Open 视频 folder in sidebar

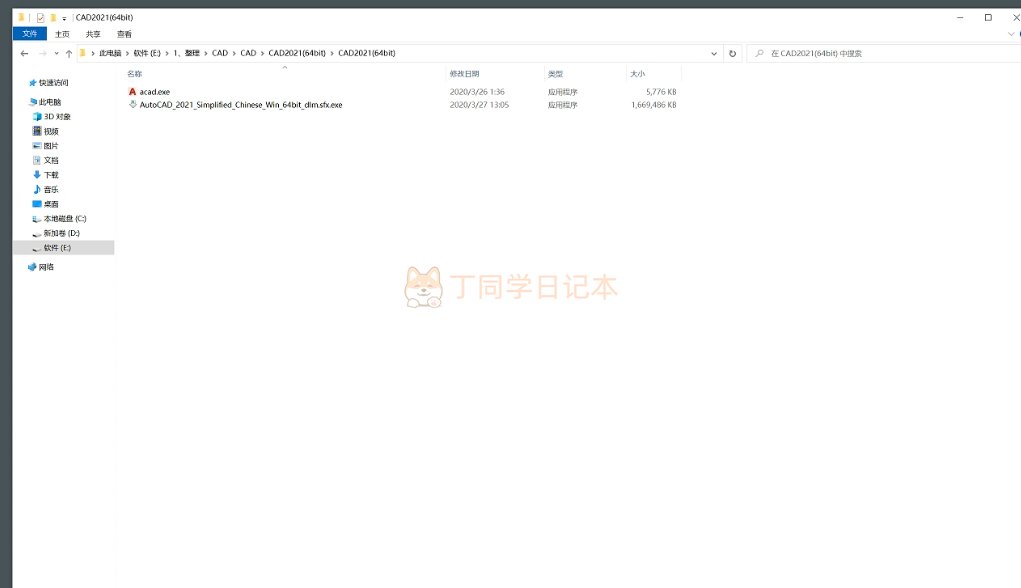point(51,132)
